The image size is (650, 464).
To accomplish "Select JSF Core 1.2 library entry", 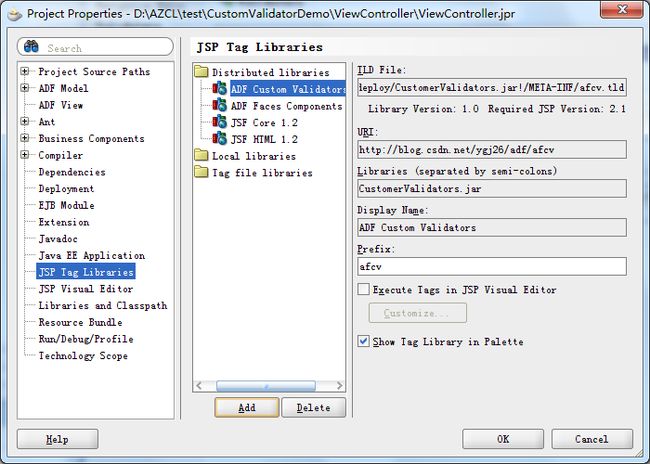I will (264, 123).
